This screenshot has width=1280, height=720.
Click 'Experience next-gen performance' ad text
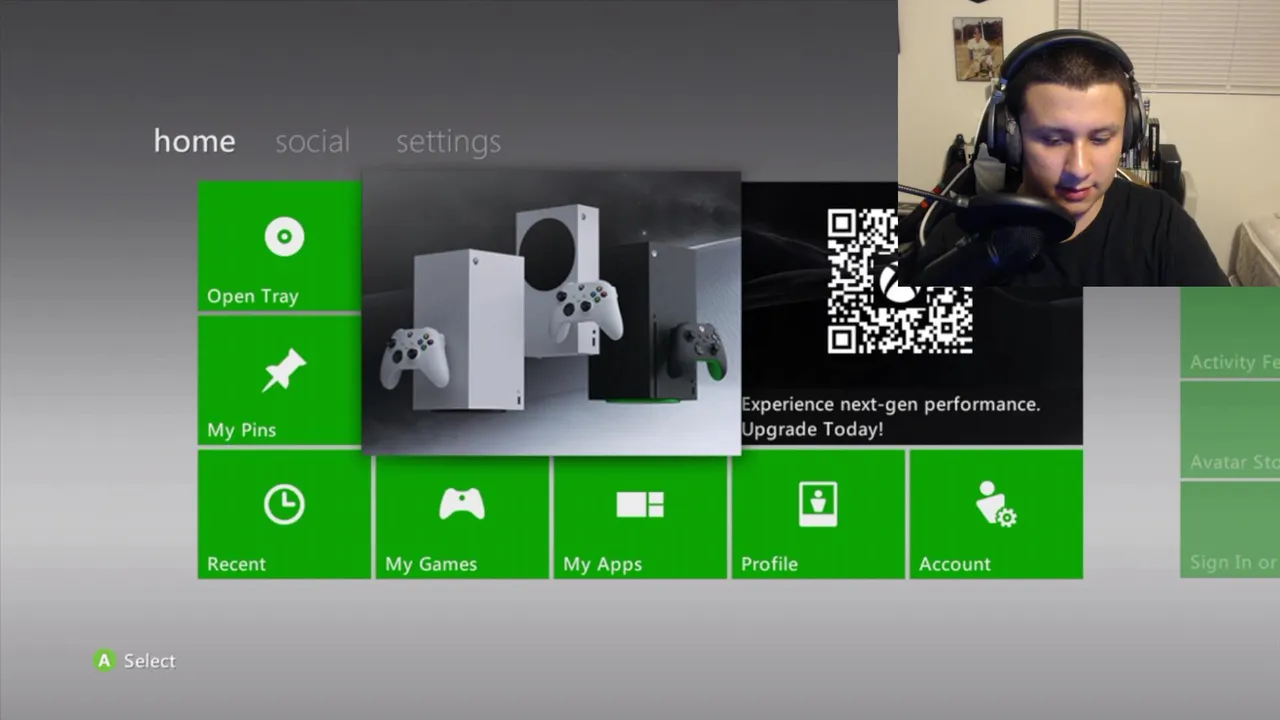pyautogui.click(x=890, y=404)
